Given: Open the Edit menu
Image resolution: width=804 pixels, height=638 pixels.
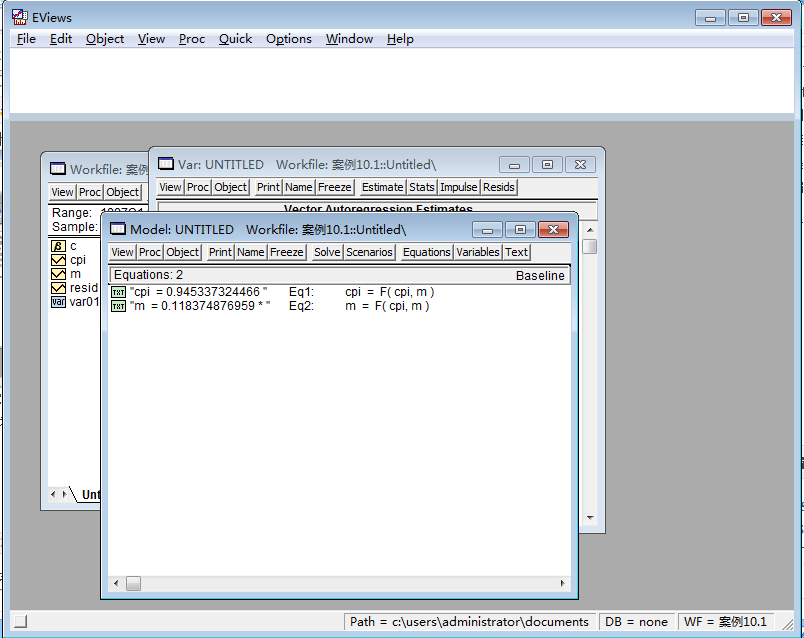Looking at the screenshot, I should point(61,39).
